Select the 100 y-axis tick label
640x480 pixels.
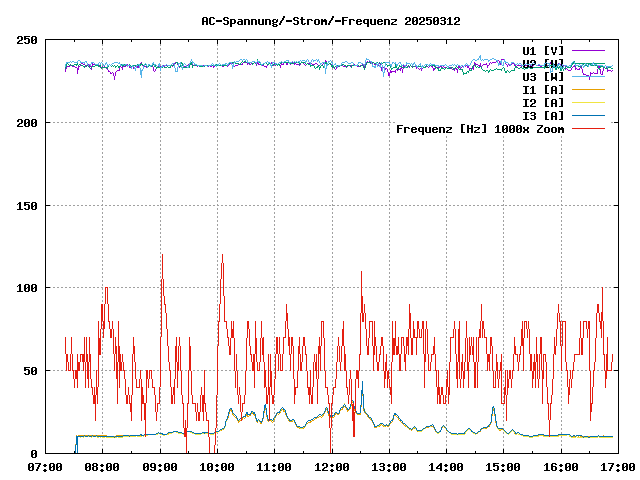[27, 288]
